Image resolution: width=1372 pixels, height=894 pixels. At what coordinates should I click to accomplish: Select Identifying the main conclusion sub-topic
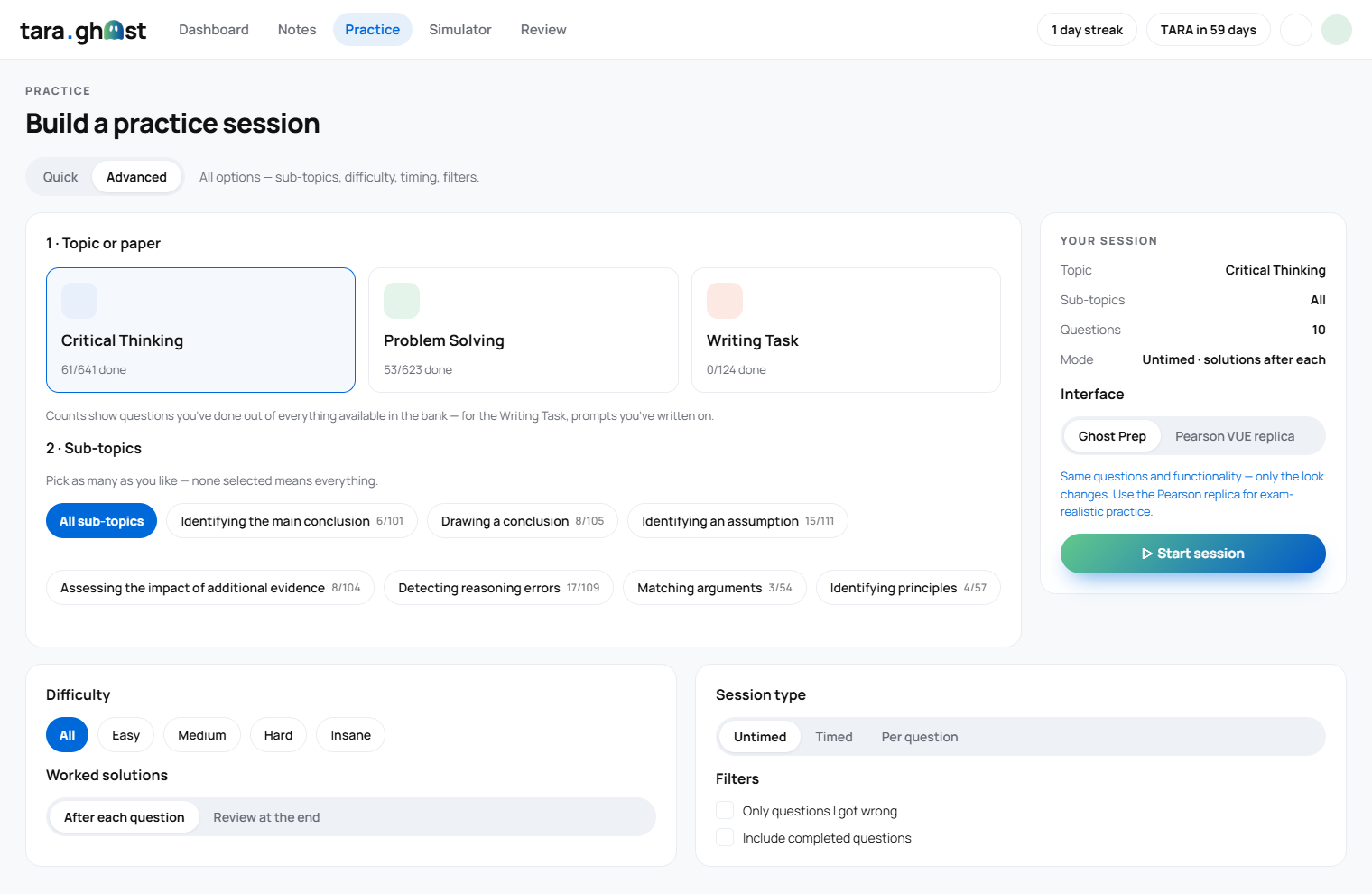point(292,521)
